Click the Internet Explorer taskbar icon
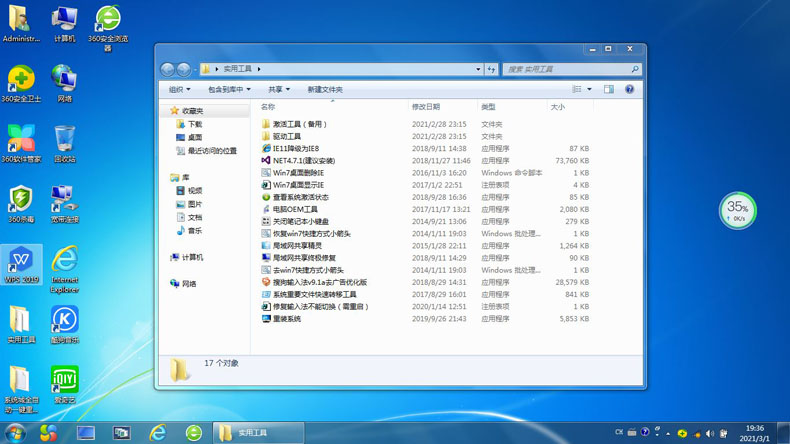This screenshot has width=790, height=444. (158, 433)
